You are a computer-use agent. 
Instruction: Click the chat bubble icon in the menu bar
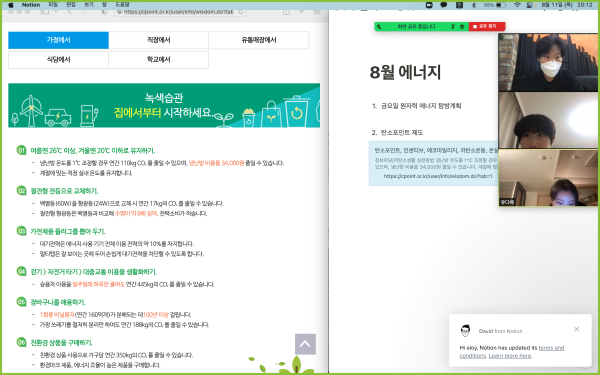[x=444, y=5]
